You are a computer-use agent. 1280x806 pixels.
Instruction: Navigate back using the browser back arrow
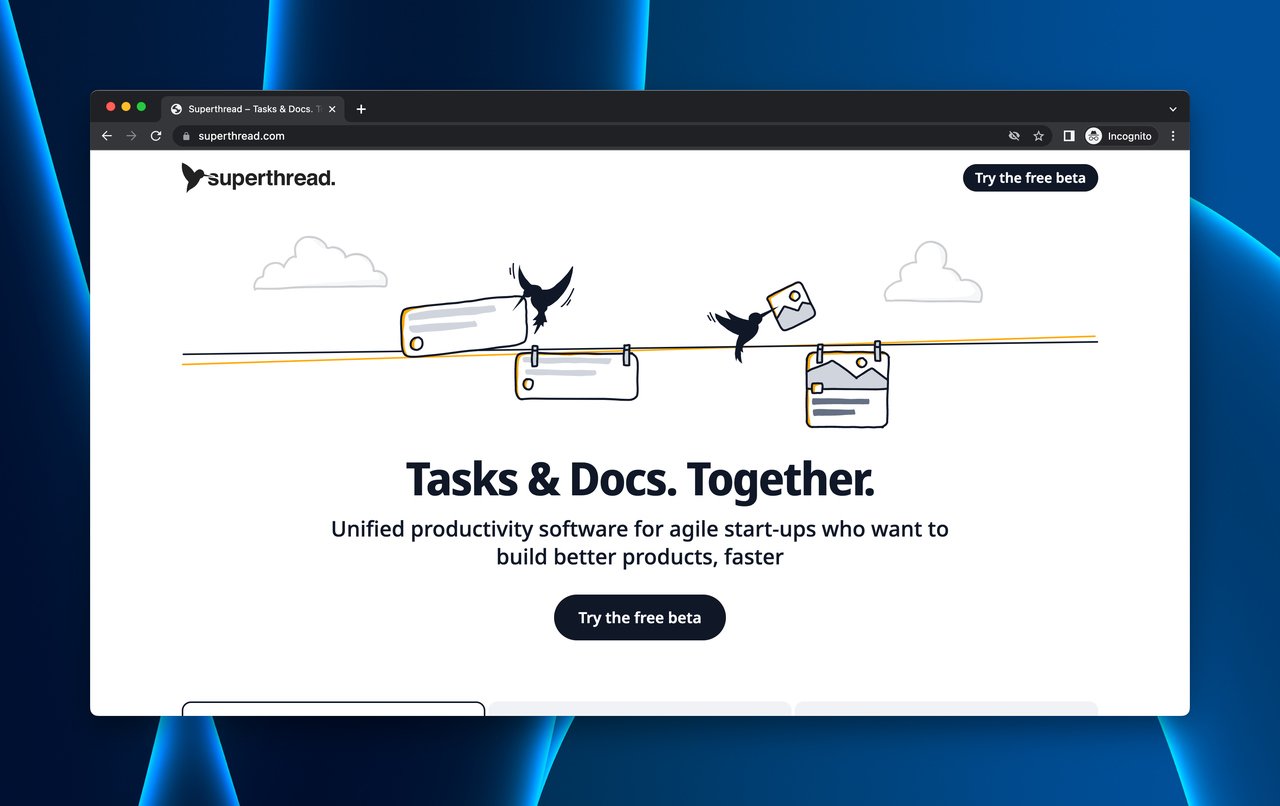[x=106, y=136]
